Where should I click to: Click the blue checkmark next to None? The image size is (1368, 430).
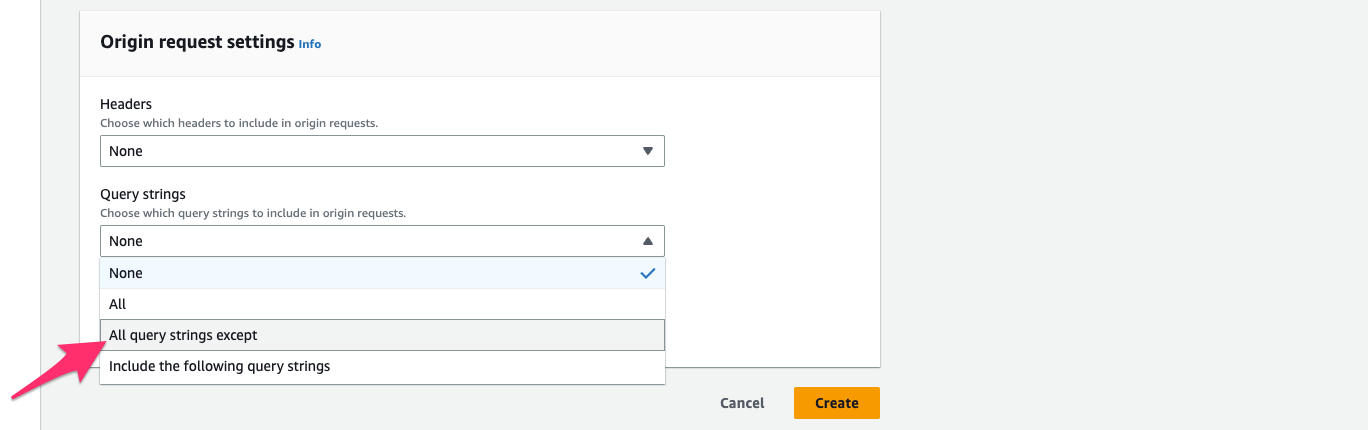pos(647,273)
